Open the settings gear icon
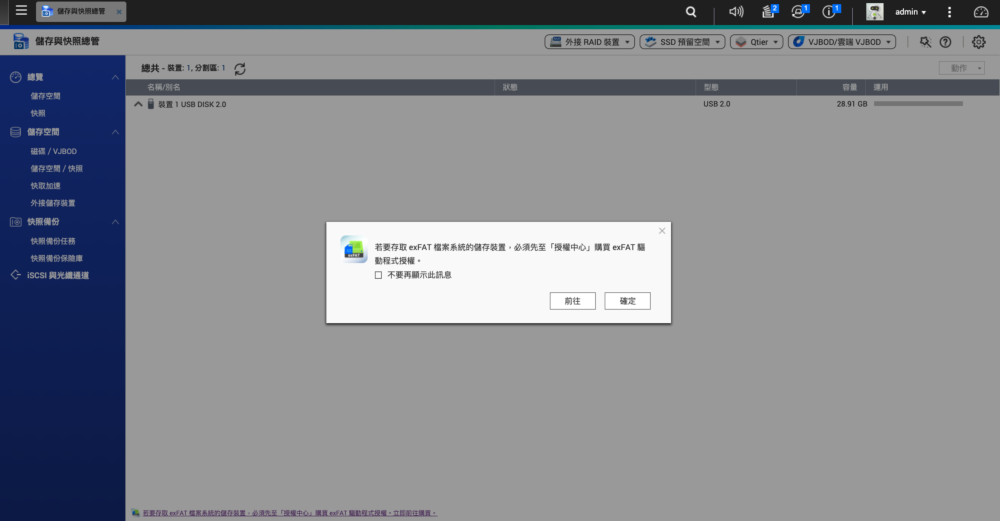The height and width of the screenshot is (521, 1000). tap(978, 42)
